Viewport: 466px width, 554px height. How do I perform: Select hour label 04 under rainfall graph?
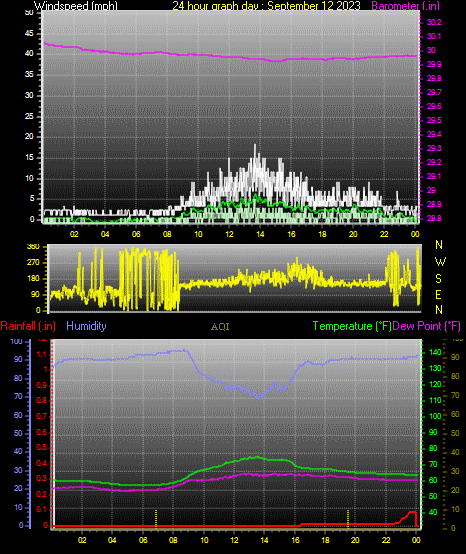point(112,540)
